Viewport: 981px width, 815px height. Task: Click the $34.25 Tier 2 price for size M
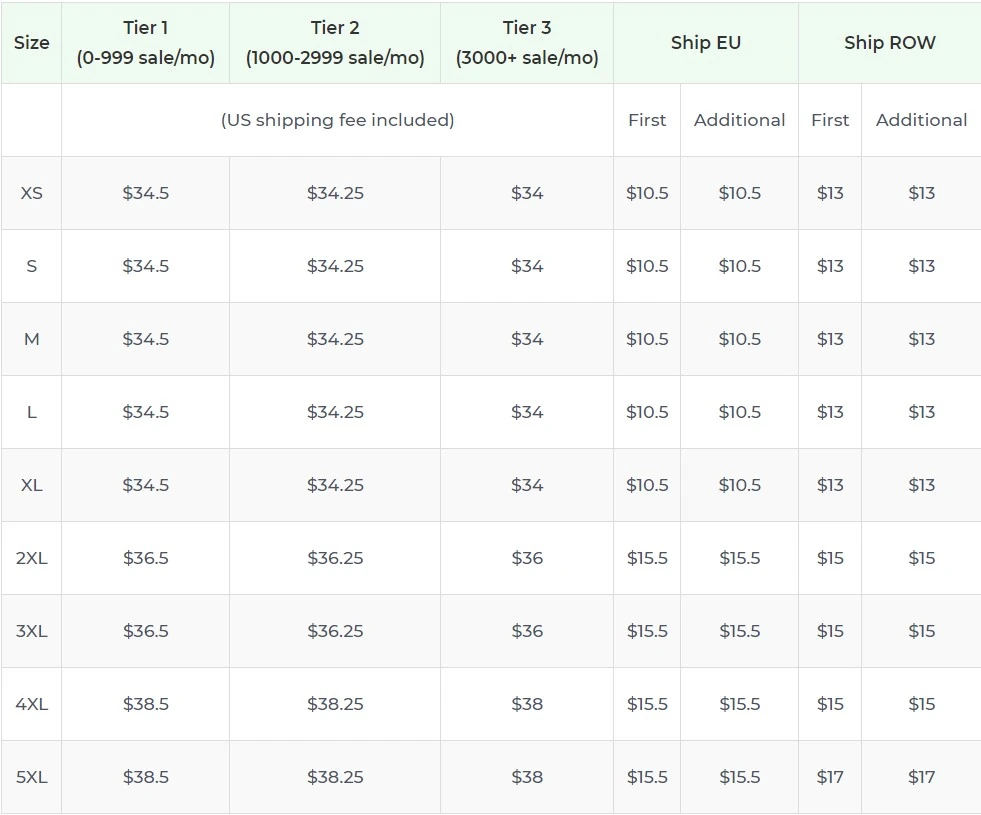tap(334, 339)
